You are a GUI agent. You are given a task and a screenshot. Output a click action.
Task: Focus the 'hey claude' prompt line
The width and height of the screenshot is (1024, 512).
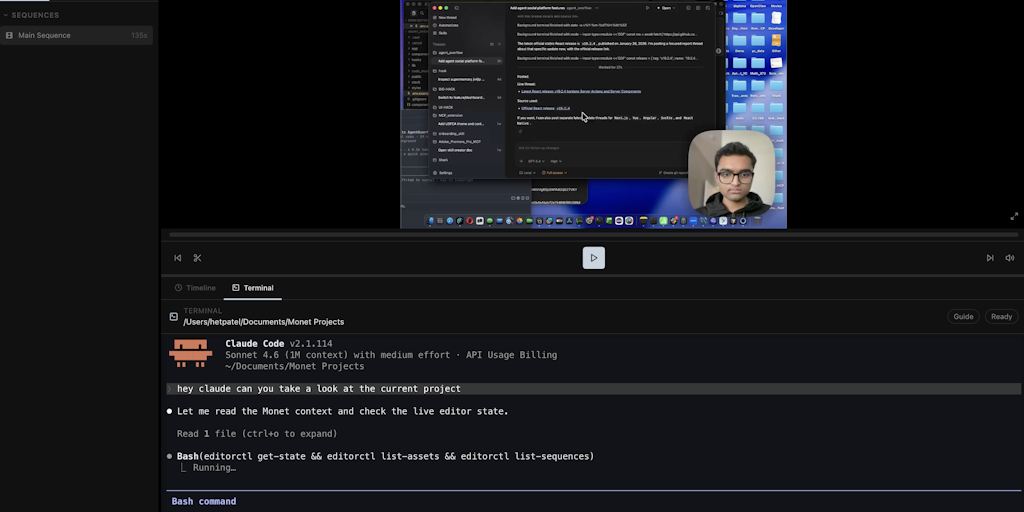click(x=594, y=389)
